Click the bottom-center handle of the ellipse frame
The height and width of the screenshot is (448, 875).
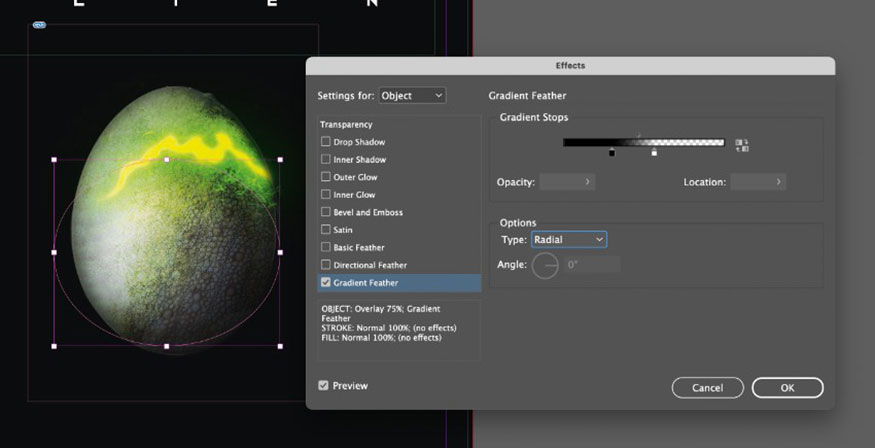[167, 346]
